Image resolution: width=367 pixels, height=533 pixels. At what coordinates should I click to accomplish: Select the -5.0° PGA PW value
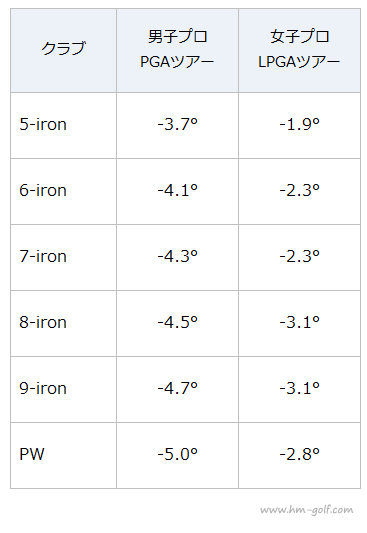point(177,454)
